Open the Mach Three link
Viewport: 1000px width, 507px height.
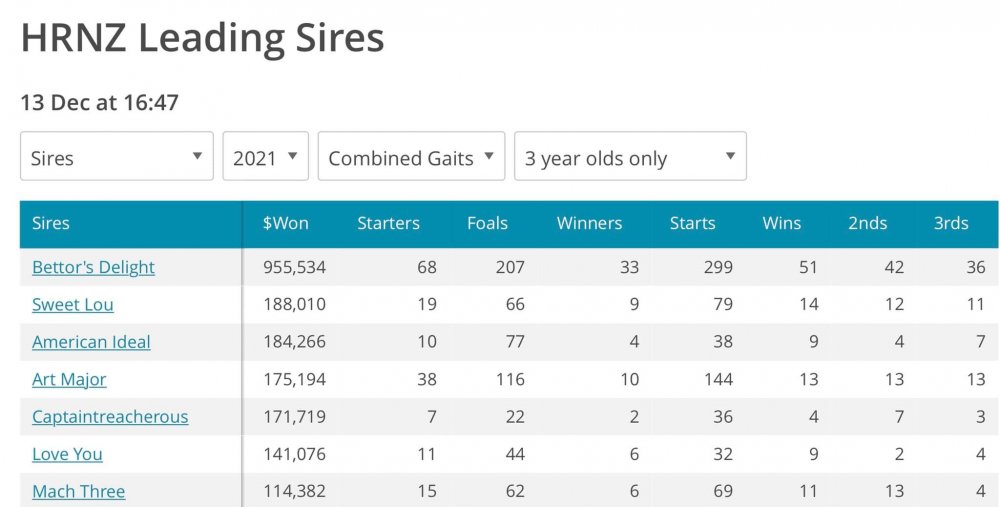tap(78, 491)
